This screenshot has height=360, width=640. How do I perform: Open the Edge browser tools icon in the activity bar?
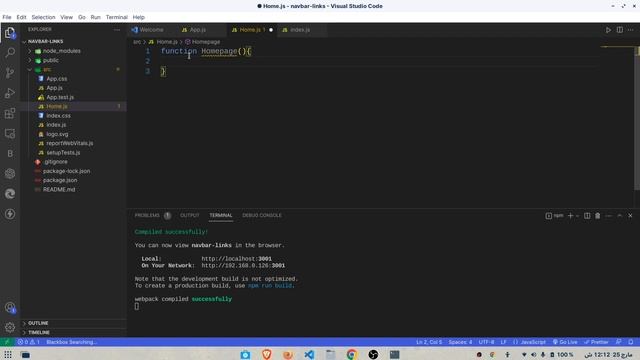10,193
